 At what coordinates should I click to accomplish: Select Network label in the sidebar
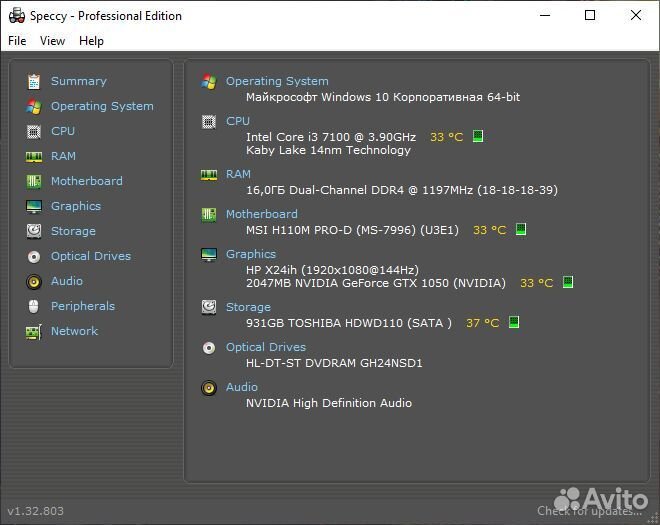(x=75, y=331)
